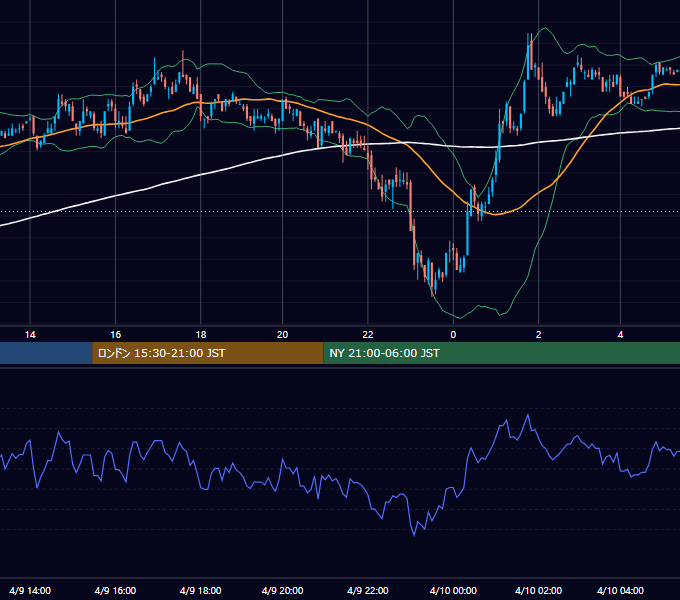Click the 4/10 02:00 label on the indicator axis

click(539, 590)
